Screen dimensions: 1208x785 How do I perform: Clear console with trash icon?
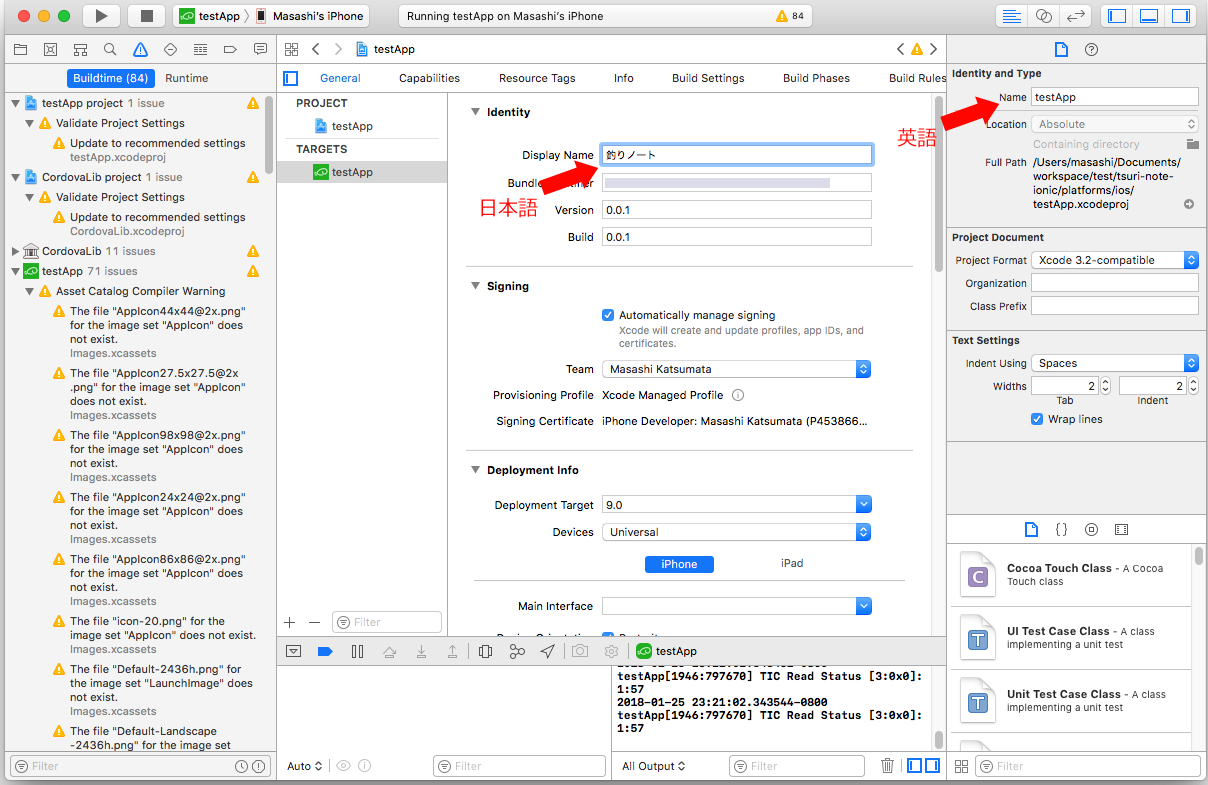pos(887,766)
